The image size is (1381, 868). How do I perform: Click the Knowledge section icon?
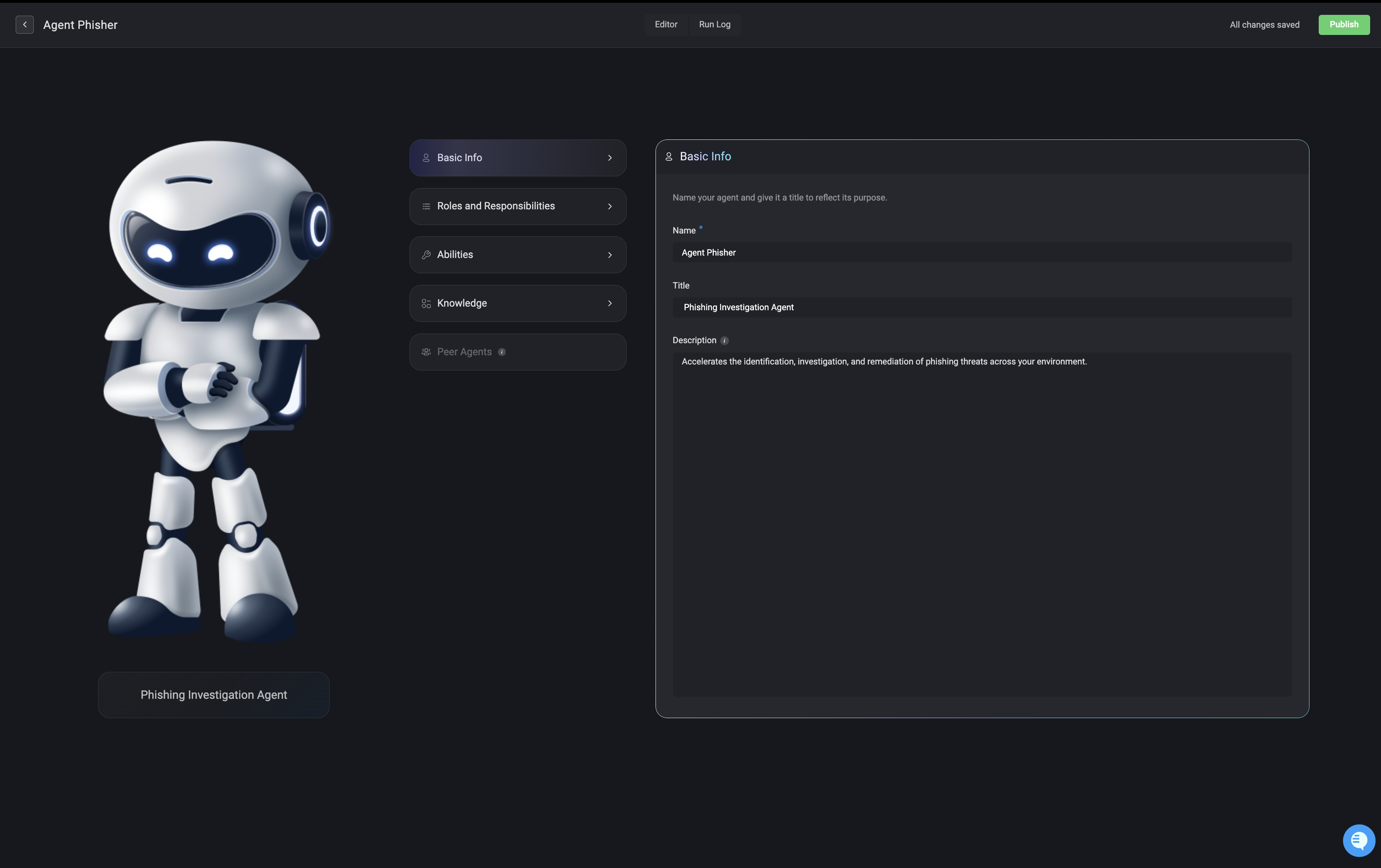point(426,303)
